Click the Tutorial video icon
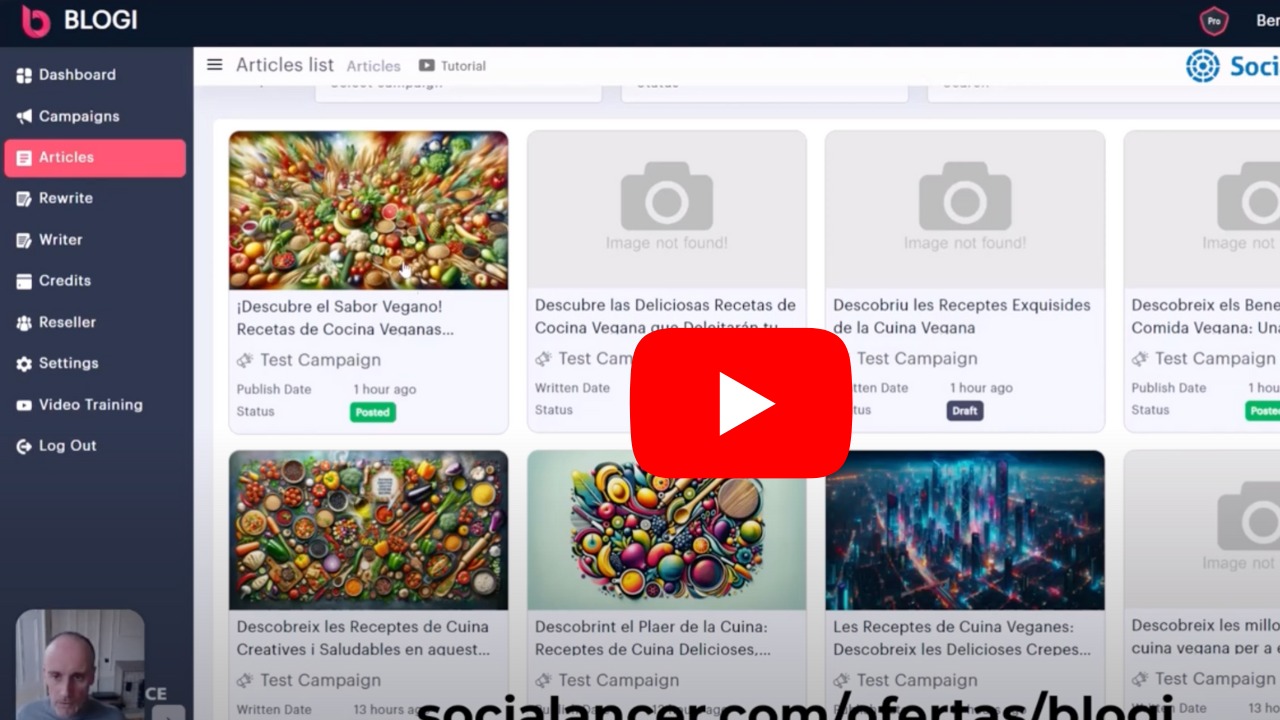The image size is (1280, 720). click(427, 66)
